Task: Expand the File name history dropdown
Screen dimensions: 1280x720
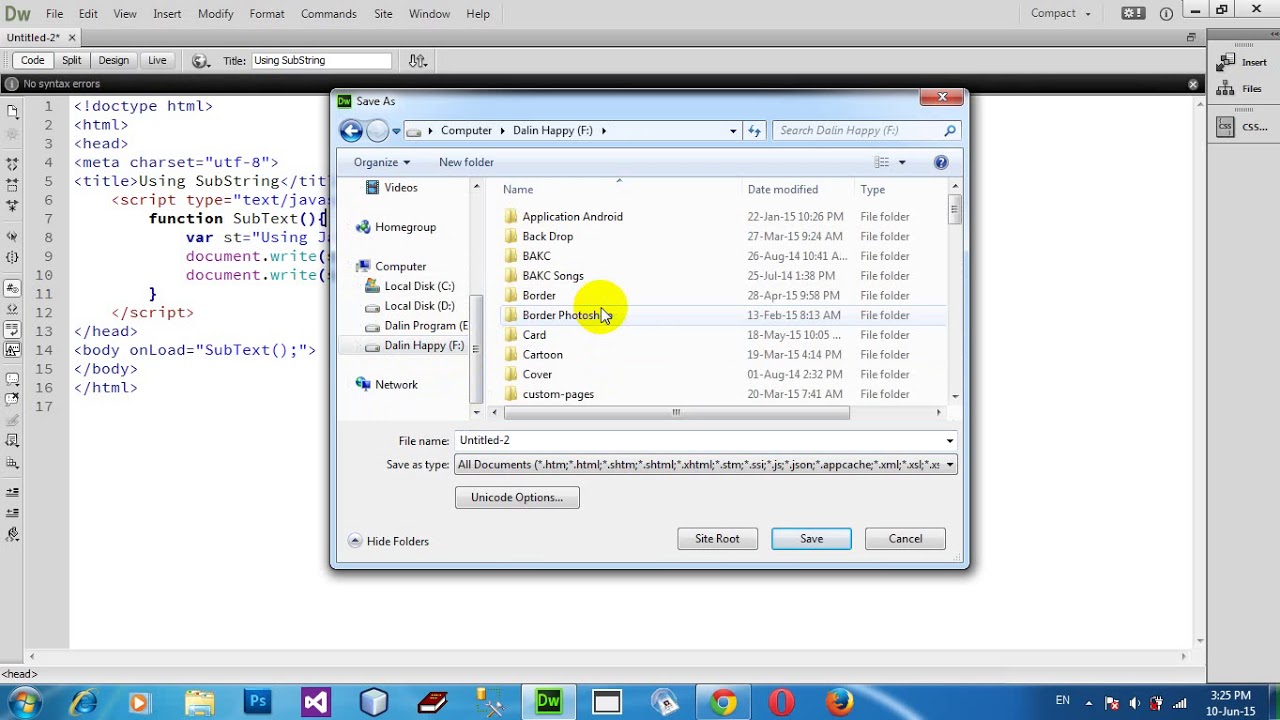Action: 949,441
